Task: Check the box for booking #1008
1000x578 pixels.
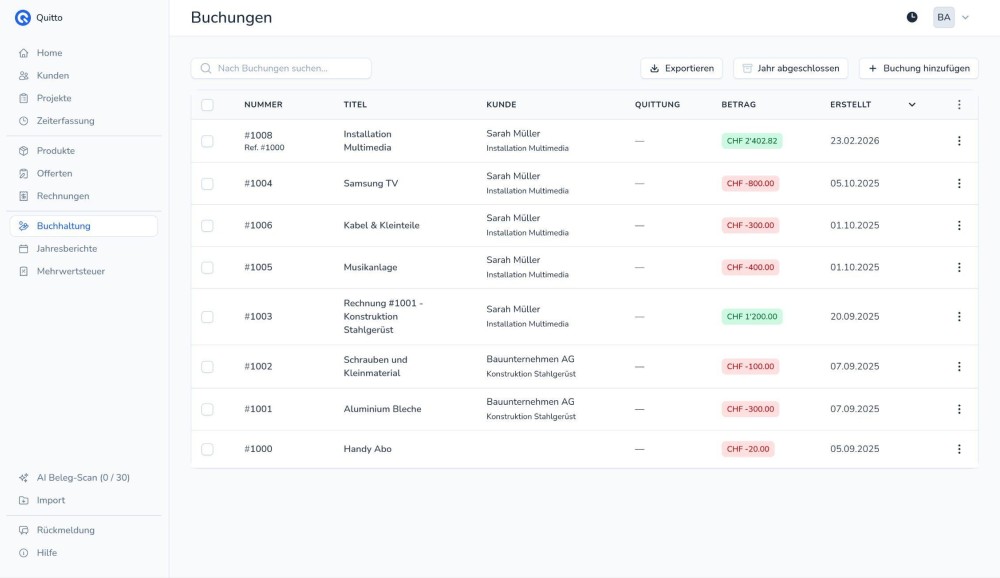Action: tap(207, 141)
